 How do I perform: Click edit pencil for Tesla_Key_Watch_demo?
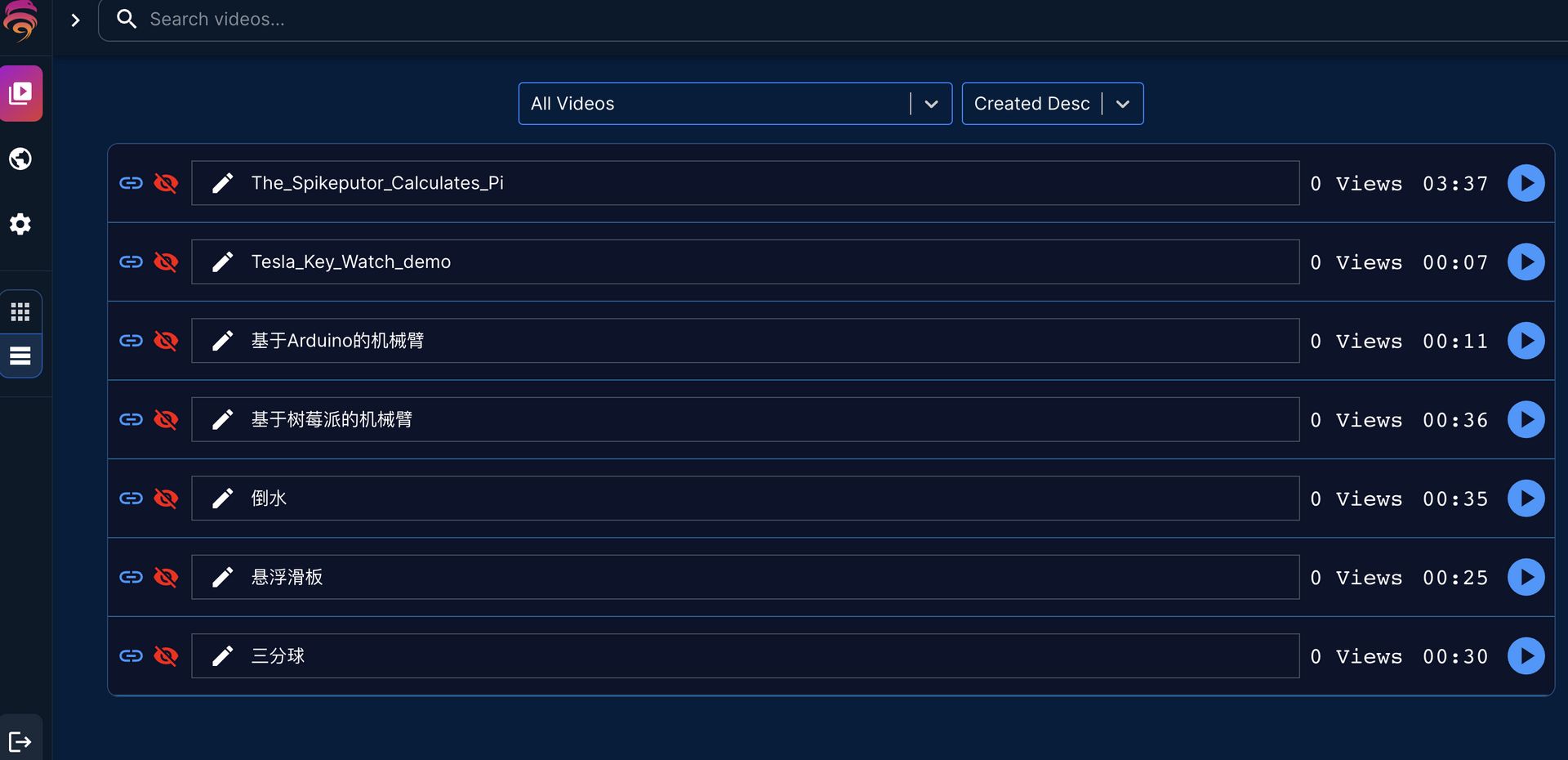(222, 262)
